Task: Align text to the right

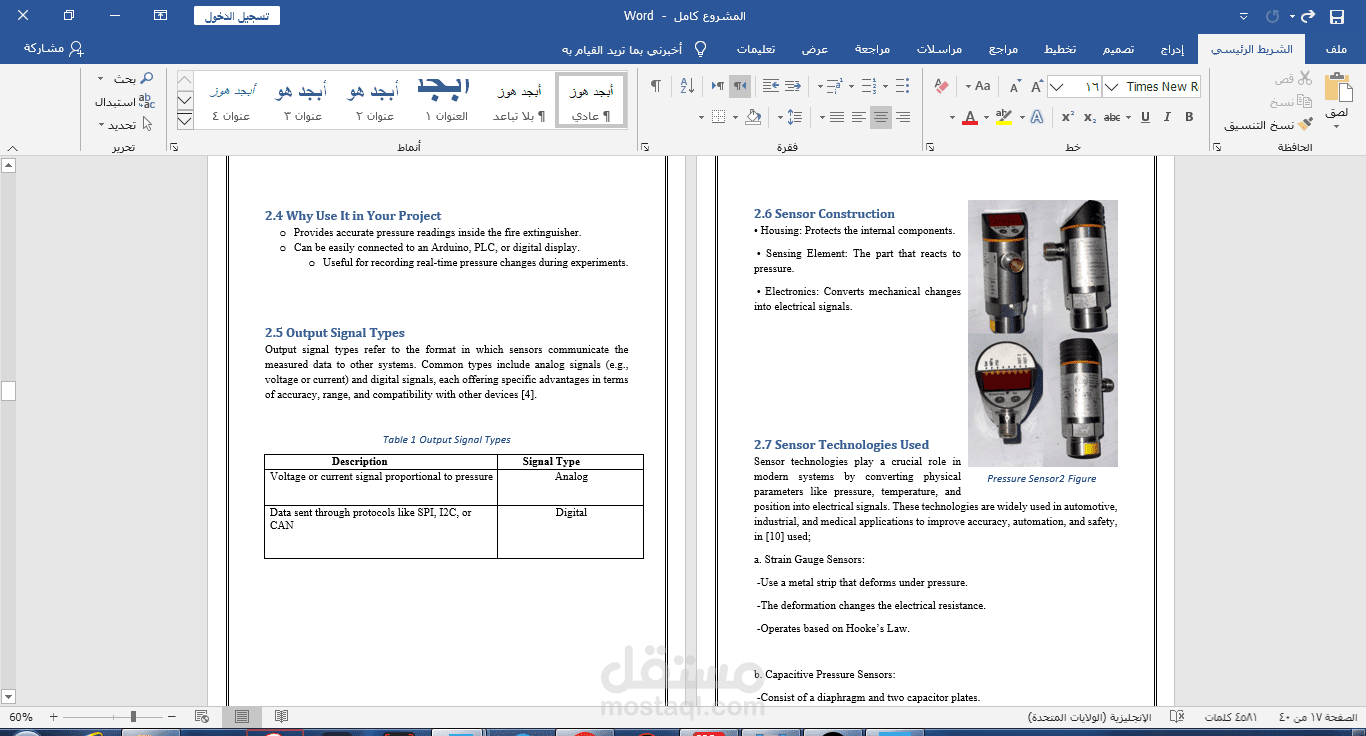Action: 903,117
